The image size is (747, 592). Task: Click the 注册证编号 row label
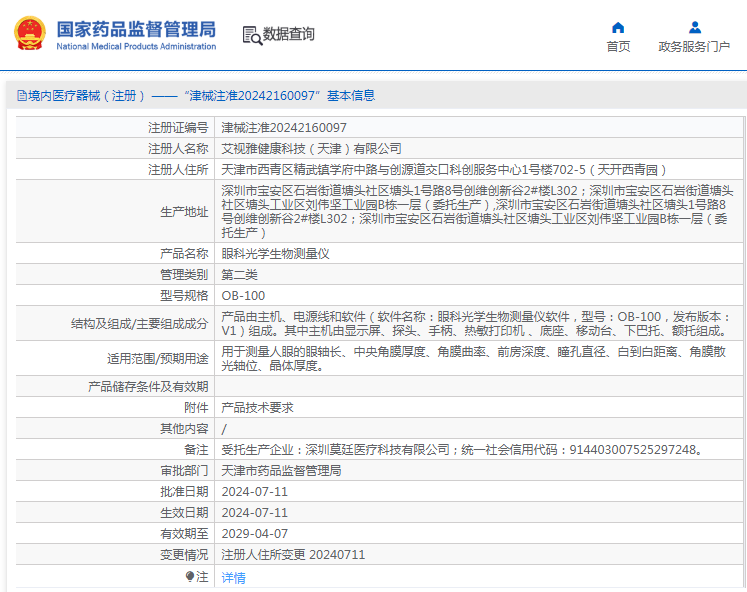pyautogui.click(x=178, y=128)
